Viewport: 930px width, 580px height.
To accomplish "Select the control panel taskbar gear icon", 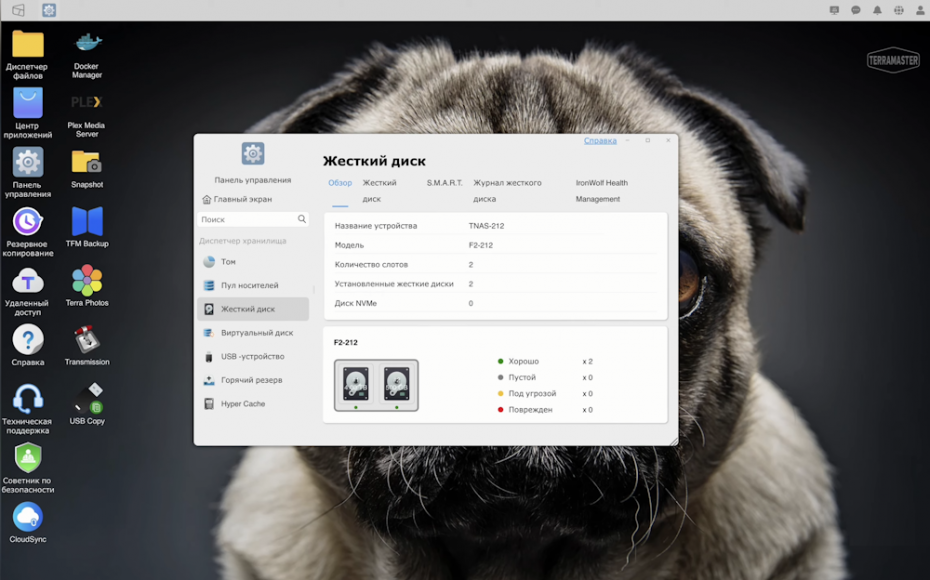I will (49, 10).
